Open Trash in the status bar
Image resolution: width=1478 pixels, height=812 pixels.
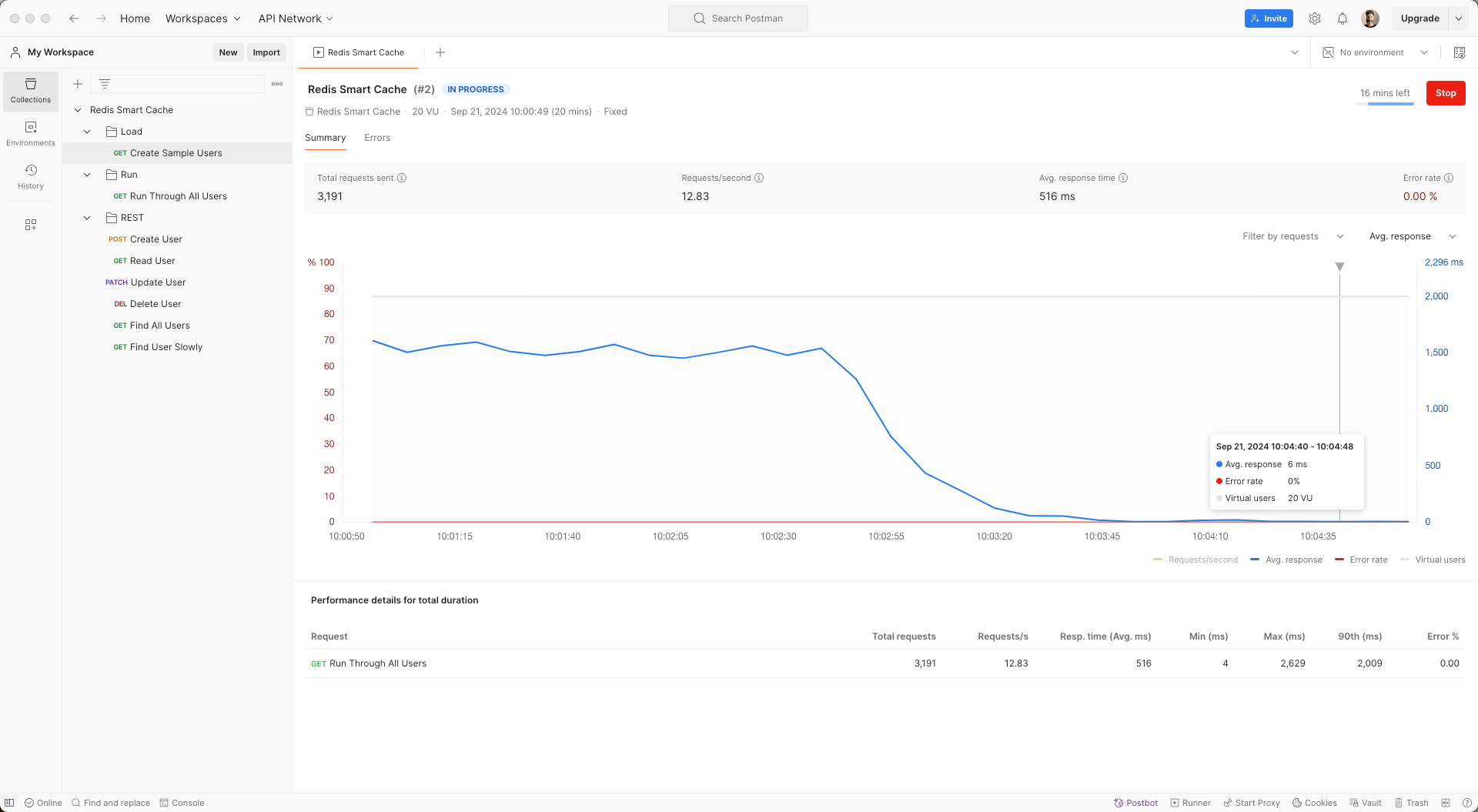click(x=1412, y=803)
